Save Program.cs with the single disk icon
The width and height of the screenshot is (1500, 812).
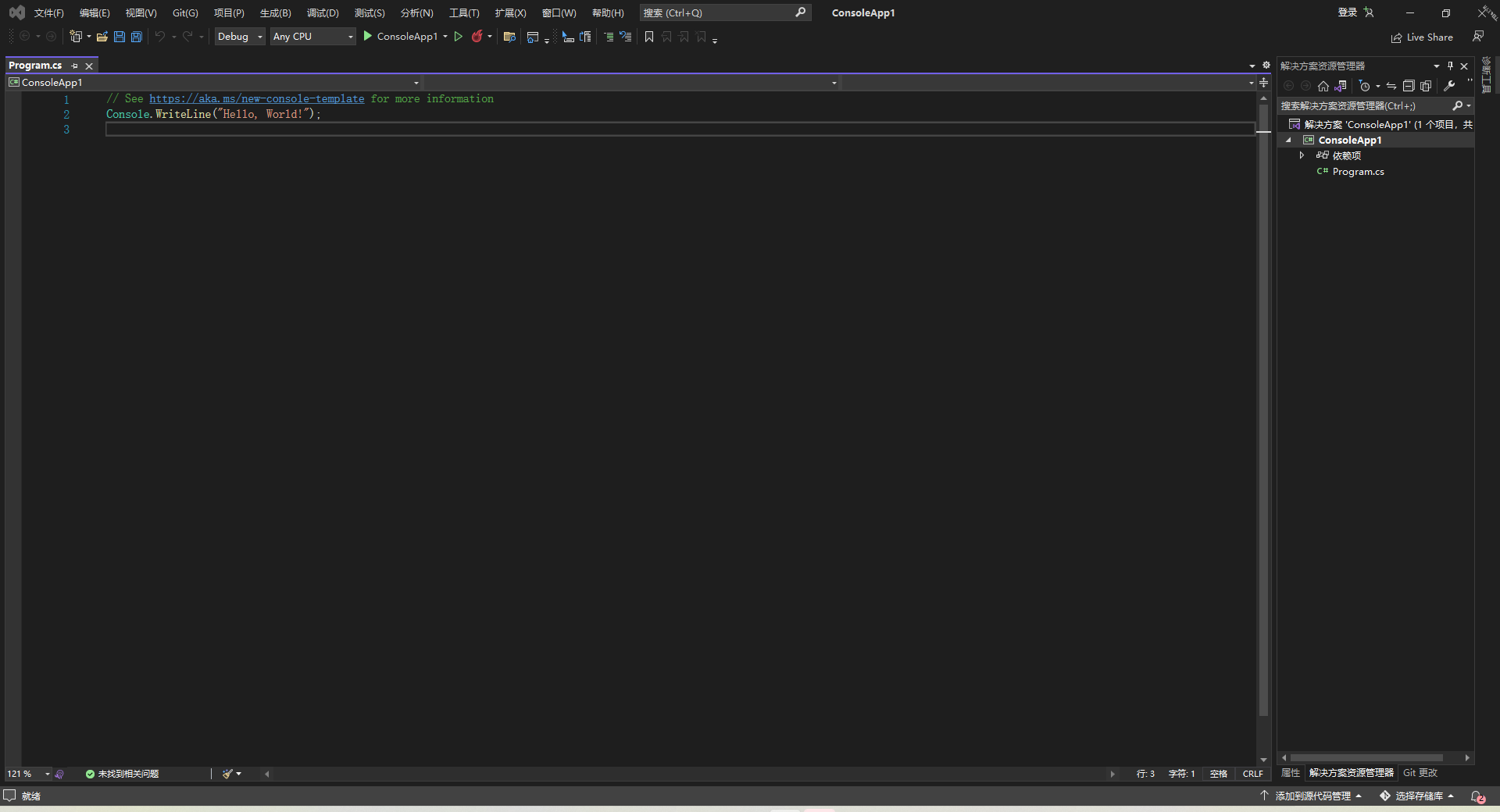click(120, 37)
